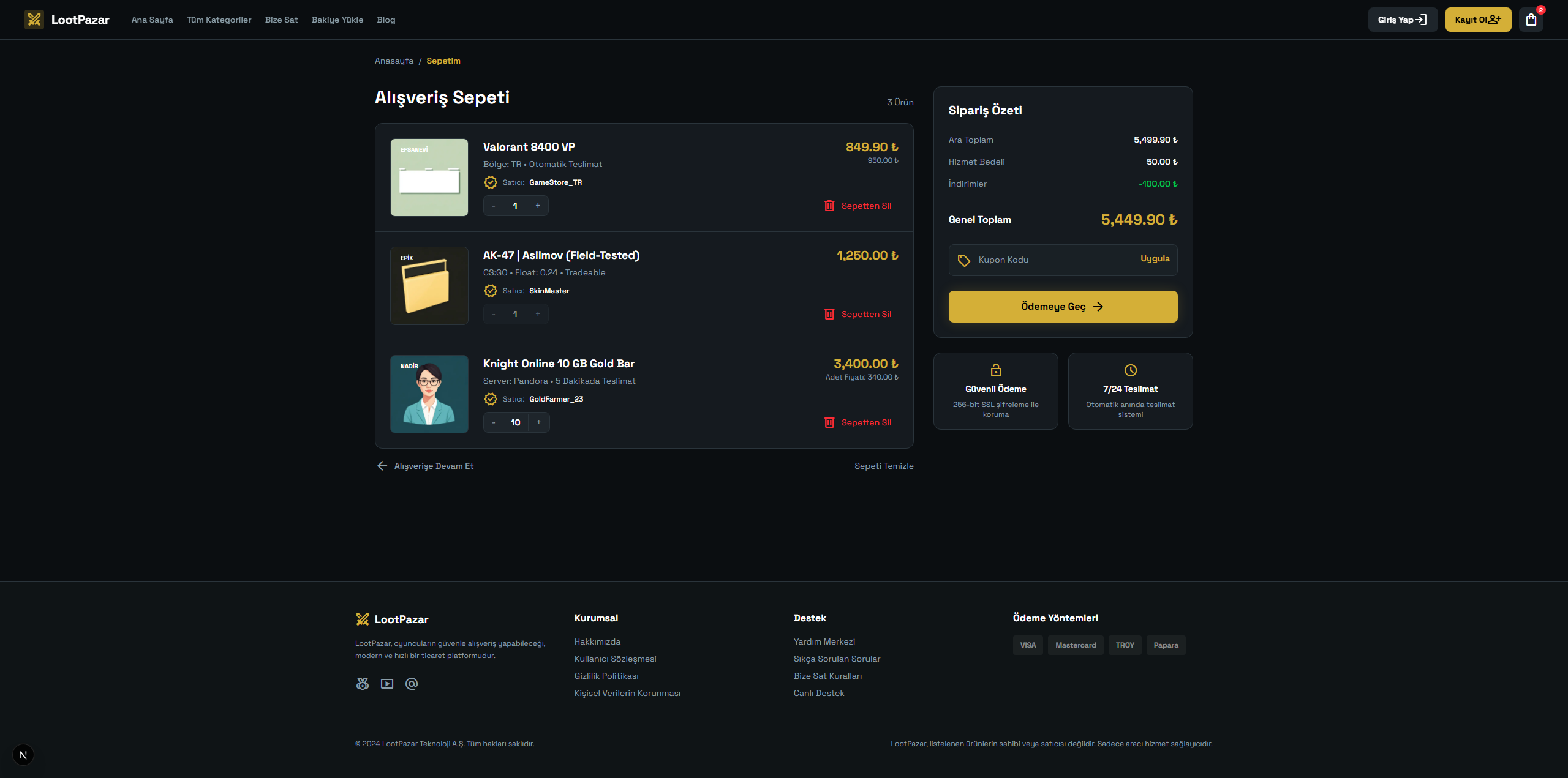
Task: Click trash icon for Valorant 8400 VP
Action: click(829, 206)
